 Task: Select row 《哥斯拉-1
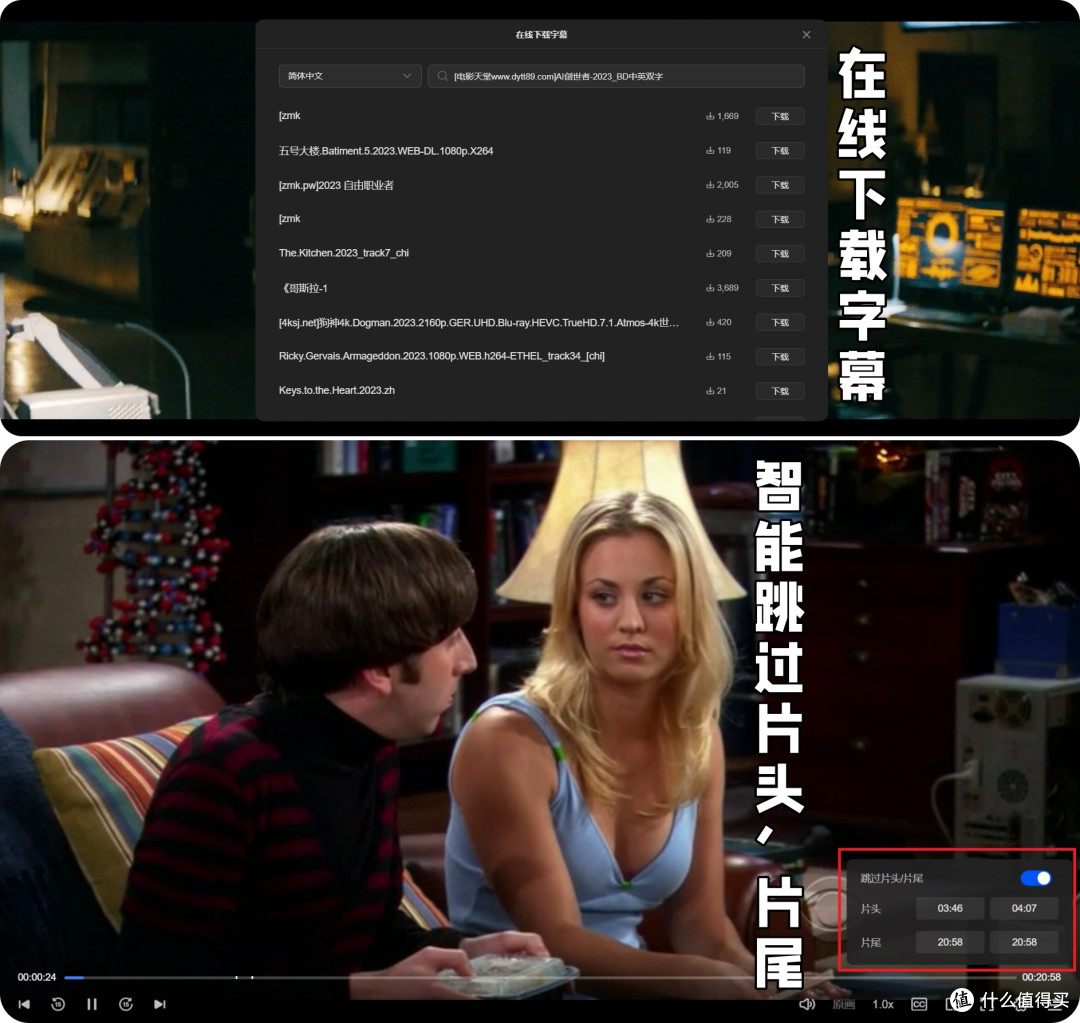541,288
